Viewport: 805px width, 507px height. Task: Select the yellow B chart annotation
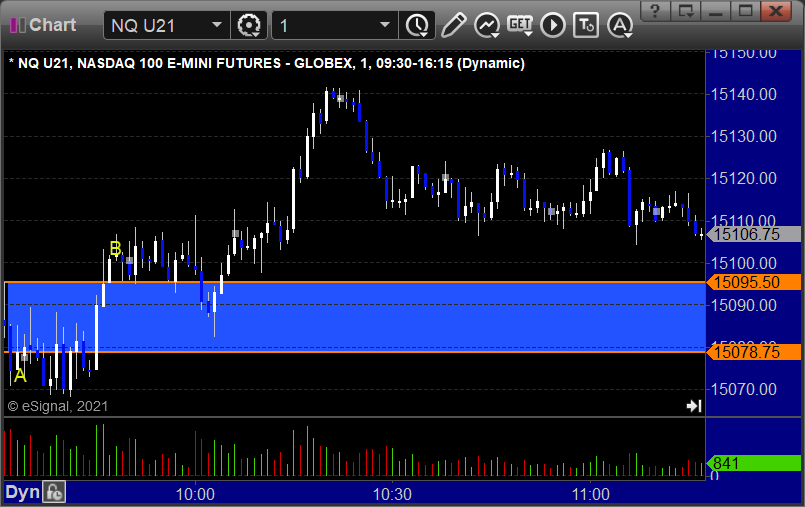click(x=116, y=249)
